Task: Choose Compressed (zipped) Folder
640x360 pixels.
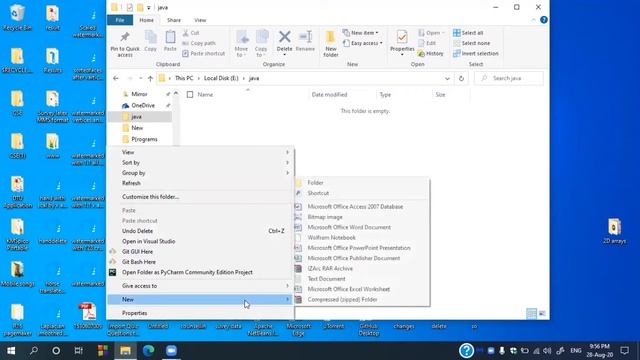Action: click(362, 300)
